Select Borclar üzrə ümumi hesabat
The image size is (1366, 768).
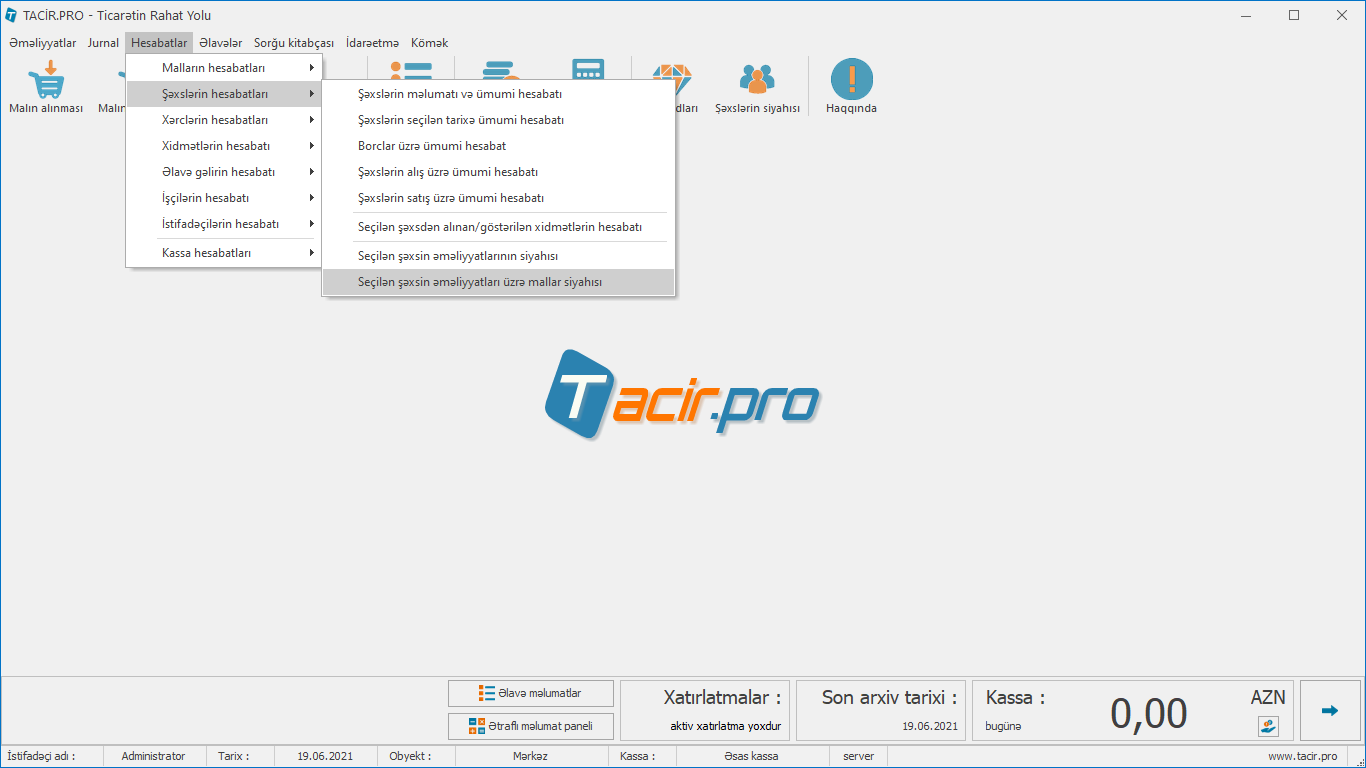click(x=432, y=146)
